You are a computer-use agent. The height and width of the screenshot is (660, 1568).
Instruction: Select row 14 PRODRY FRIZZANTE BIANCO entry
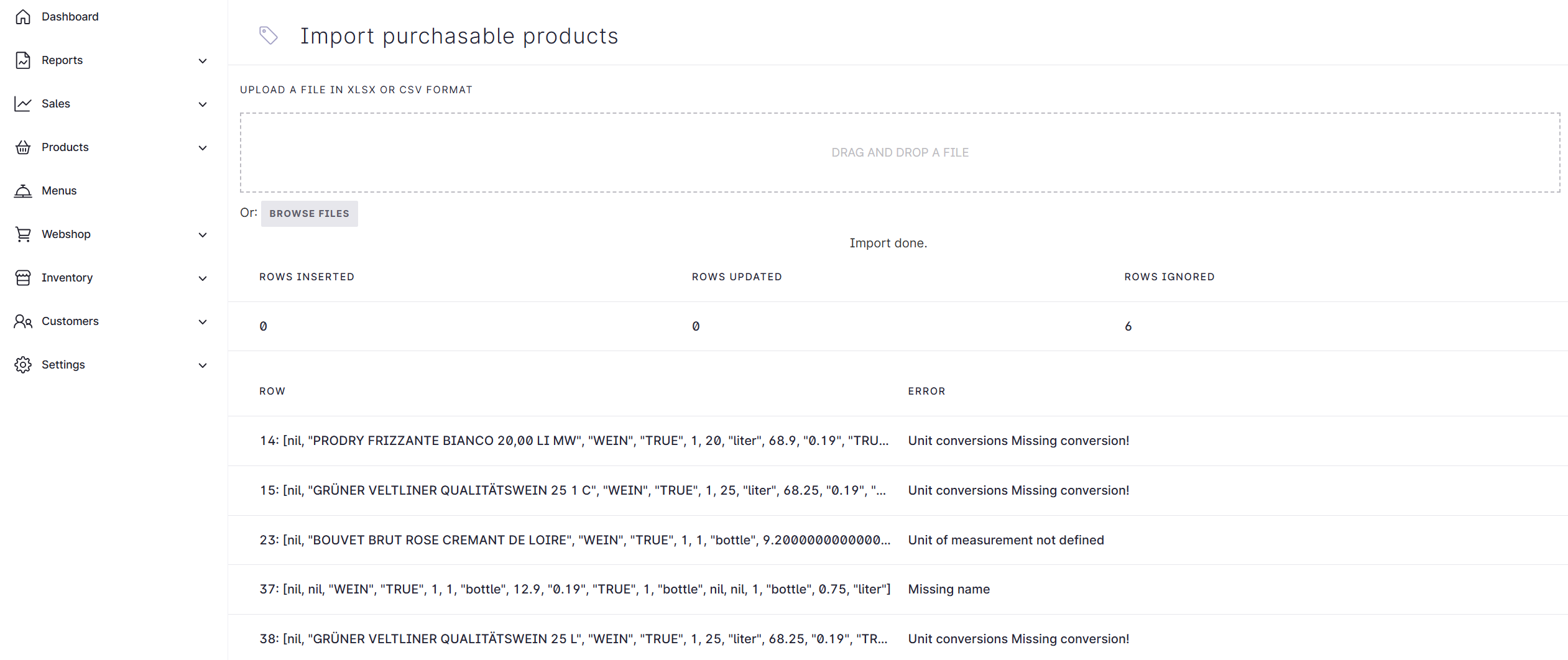574,441
